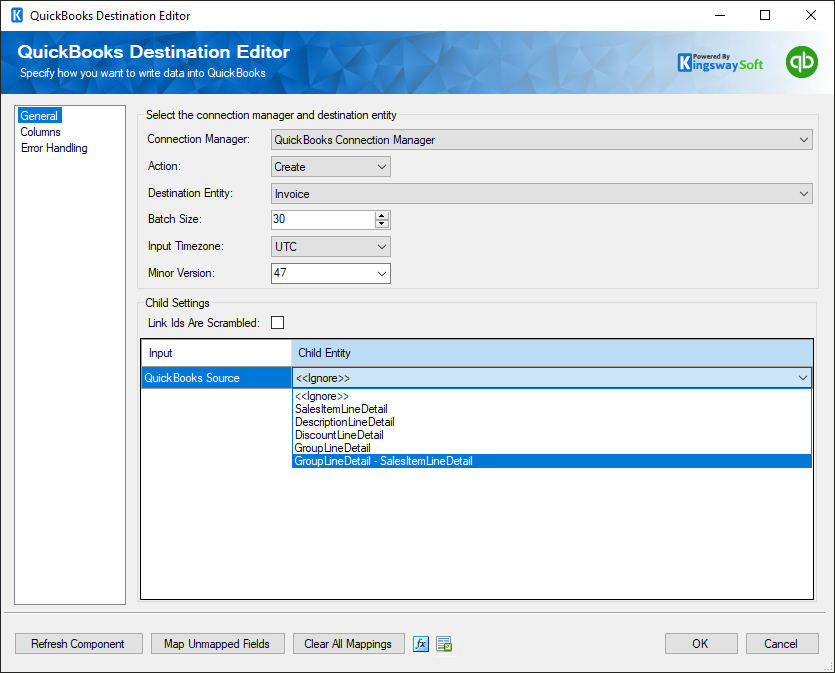Click Map Unmapped Fields button
The height and width of the screenshot is (673, 835).
click(x=217, y=644)
